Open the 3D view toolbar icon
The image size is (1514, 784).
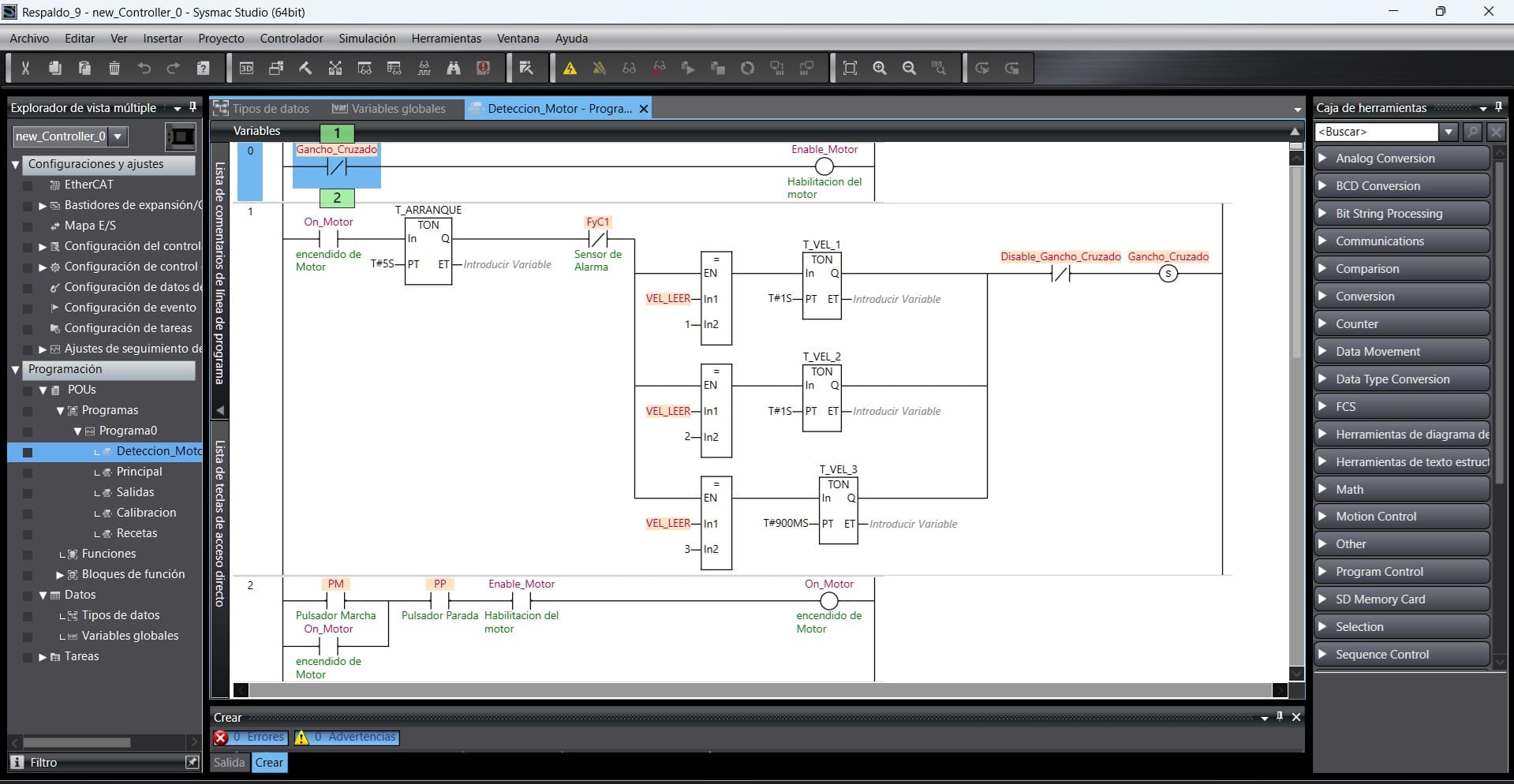coord(246,69)
